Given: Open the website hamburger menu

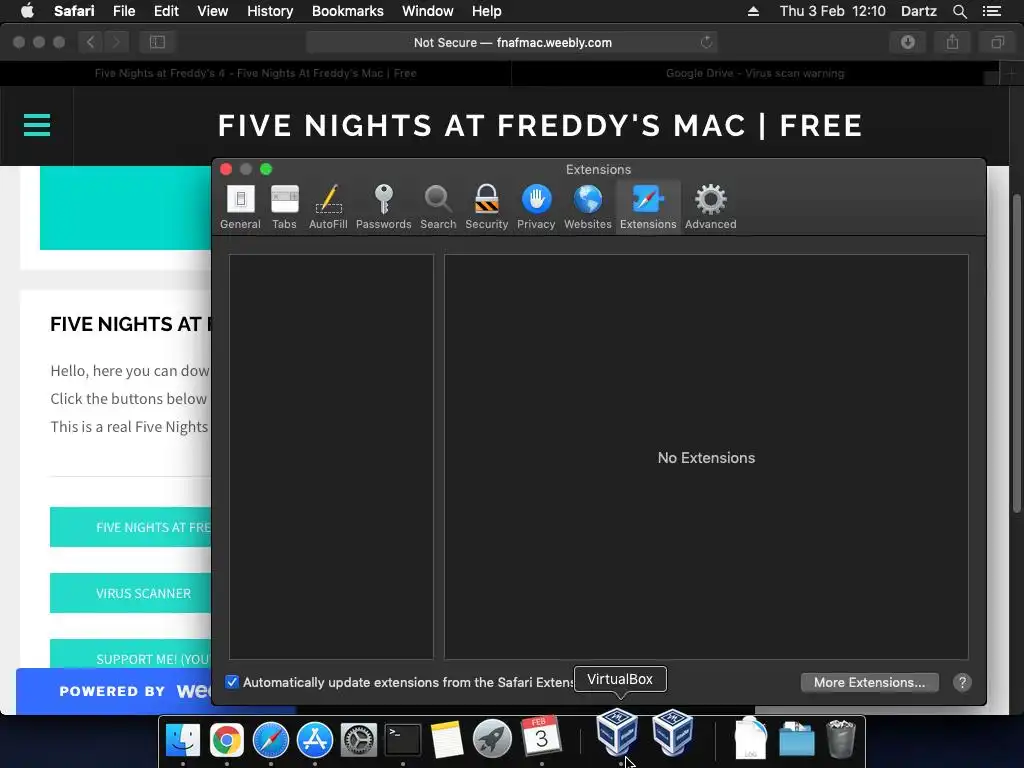Looking at the screenshot, I should click(x=37, y=125).
